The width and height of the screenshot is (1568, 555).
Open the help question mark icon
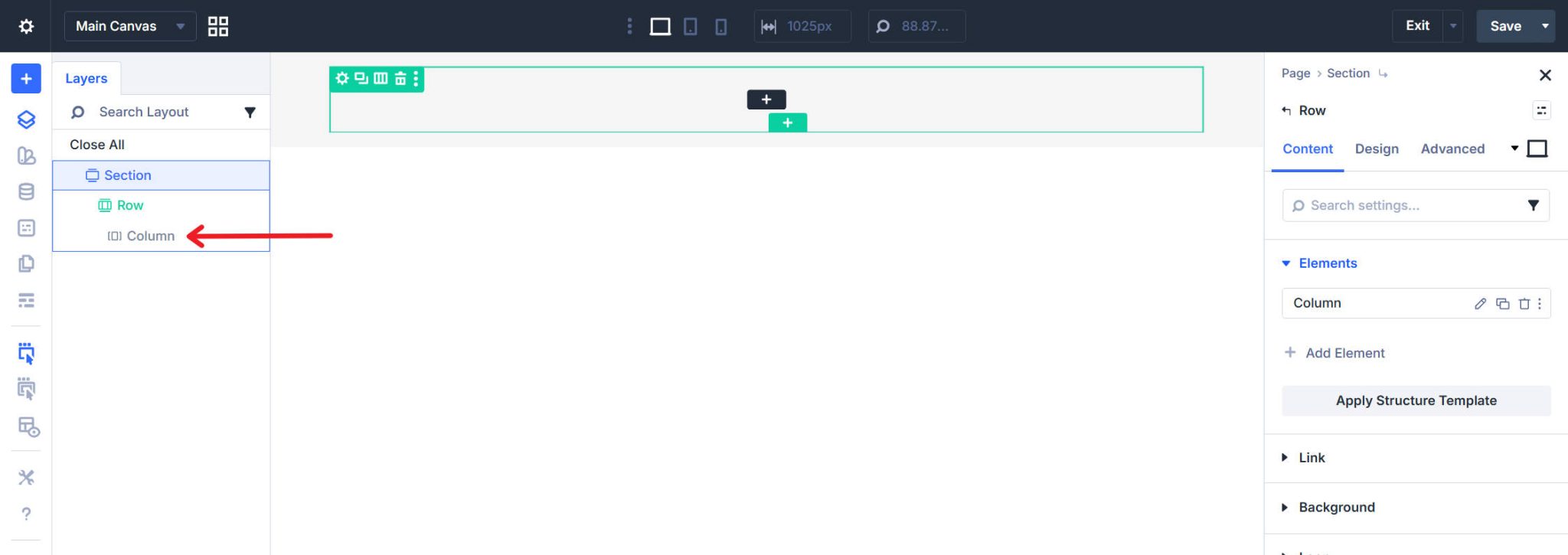click(x=26, y=514)
